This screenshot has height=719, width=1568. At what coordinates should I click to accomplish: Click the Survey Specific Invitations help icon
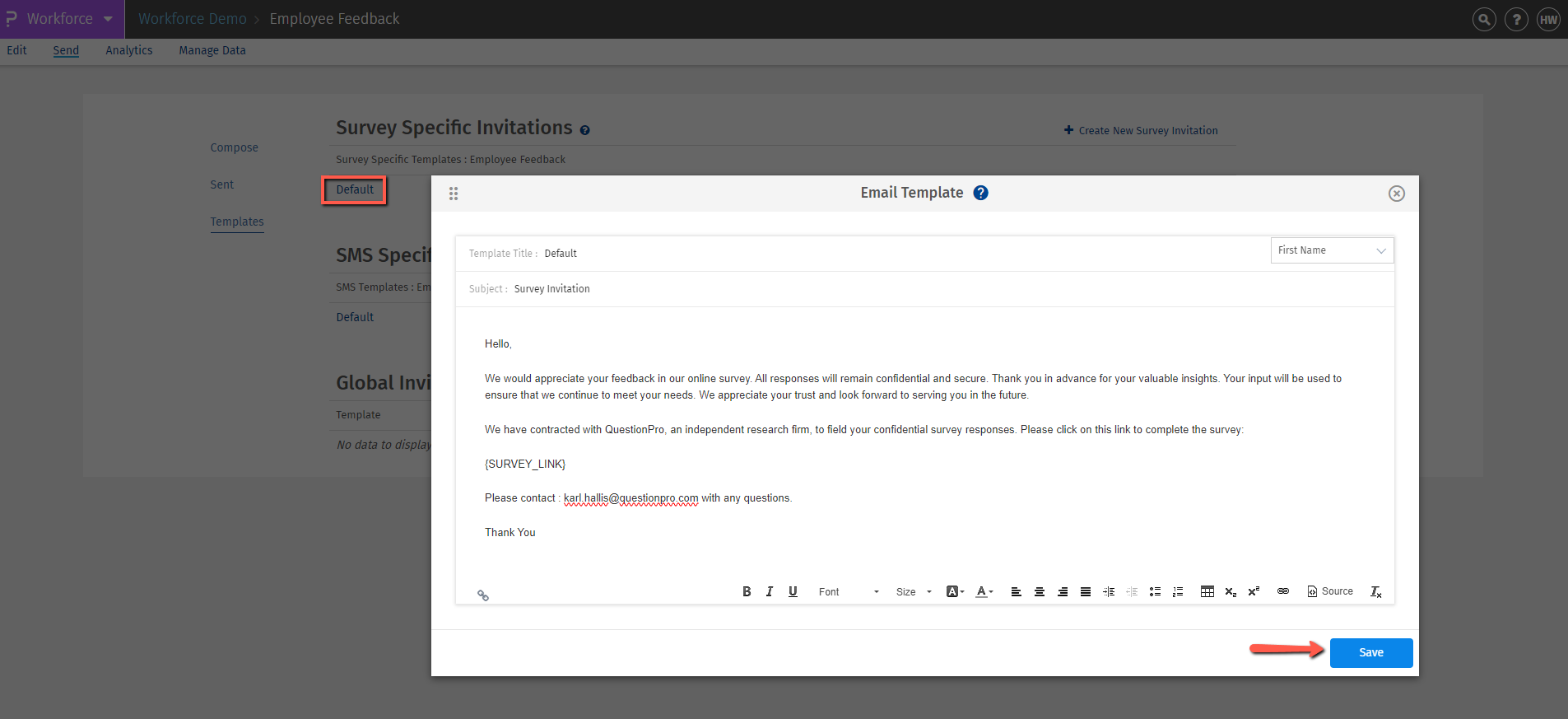(x=584, y=130)
